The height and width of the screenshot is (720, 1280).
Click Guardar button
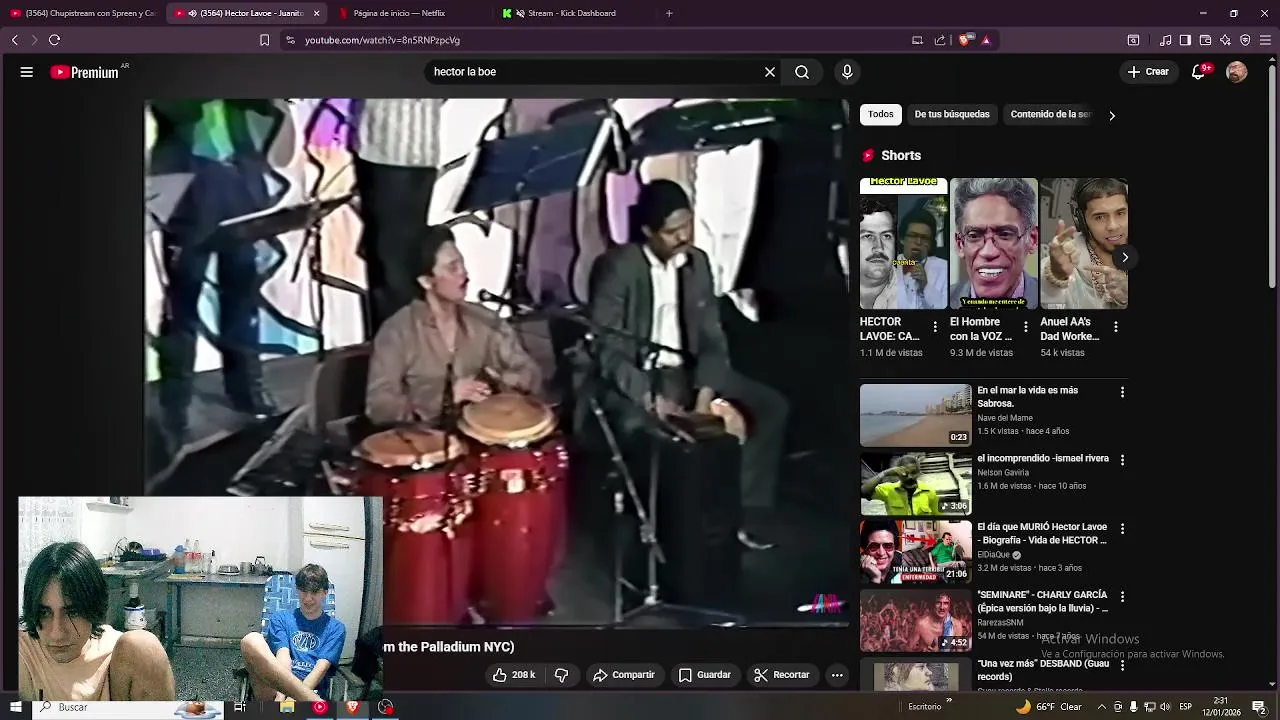[x=704, y=675]
